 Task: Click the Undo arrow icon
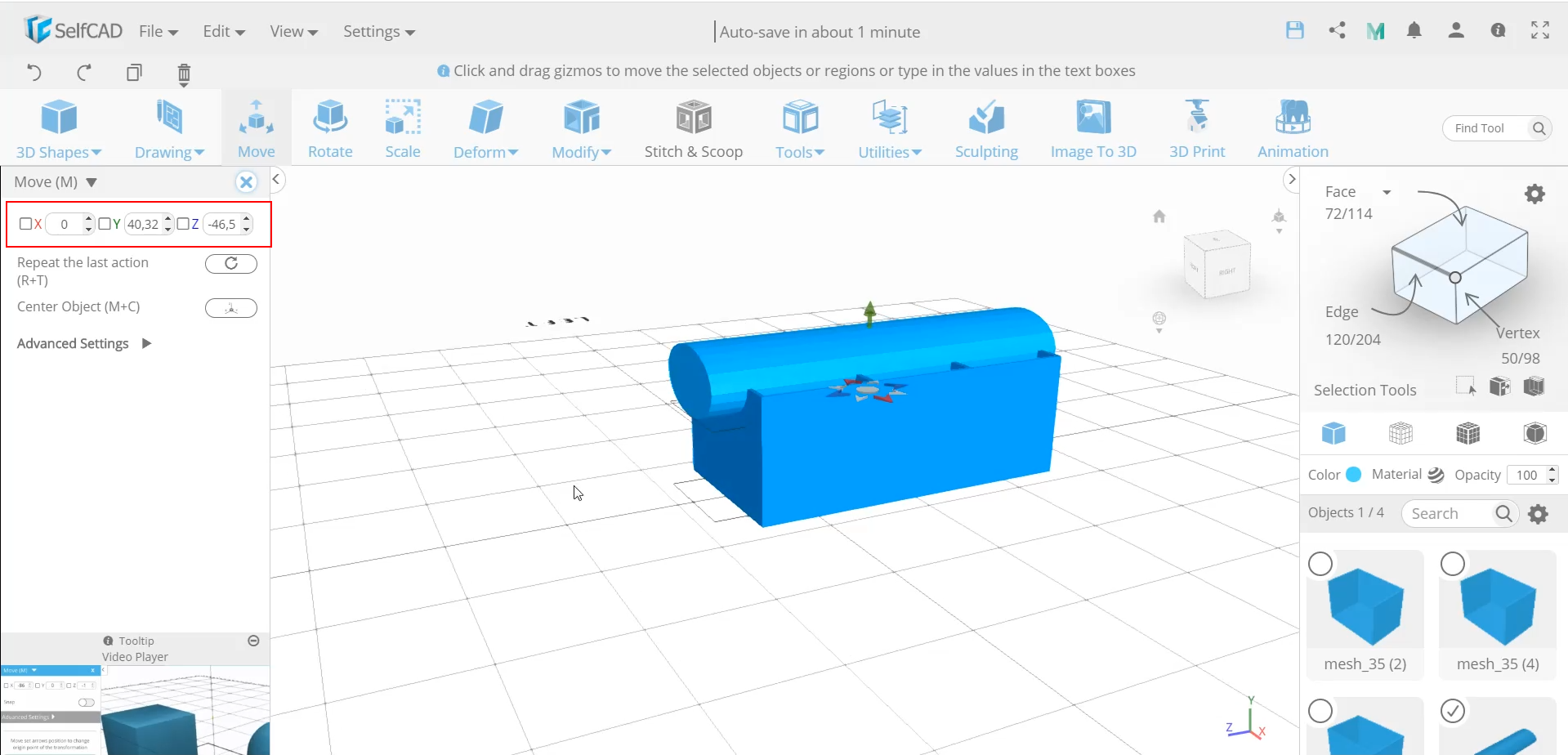click(x=34, y=73)
